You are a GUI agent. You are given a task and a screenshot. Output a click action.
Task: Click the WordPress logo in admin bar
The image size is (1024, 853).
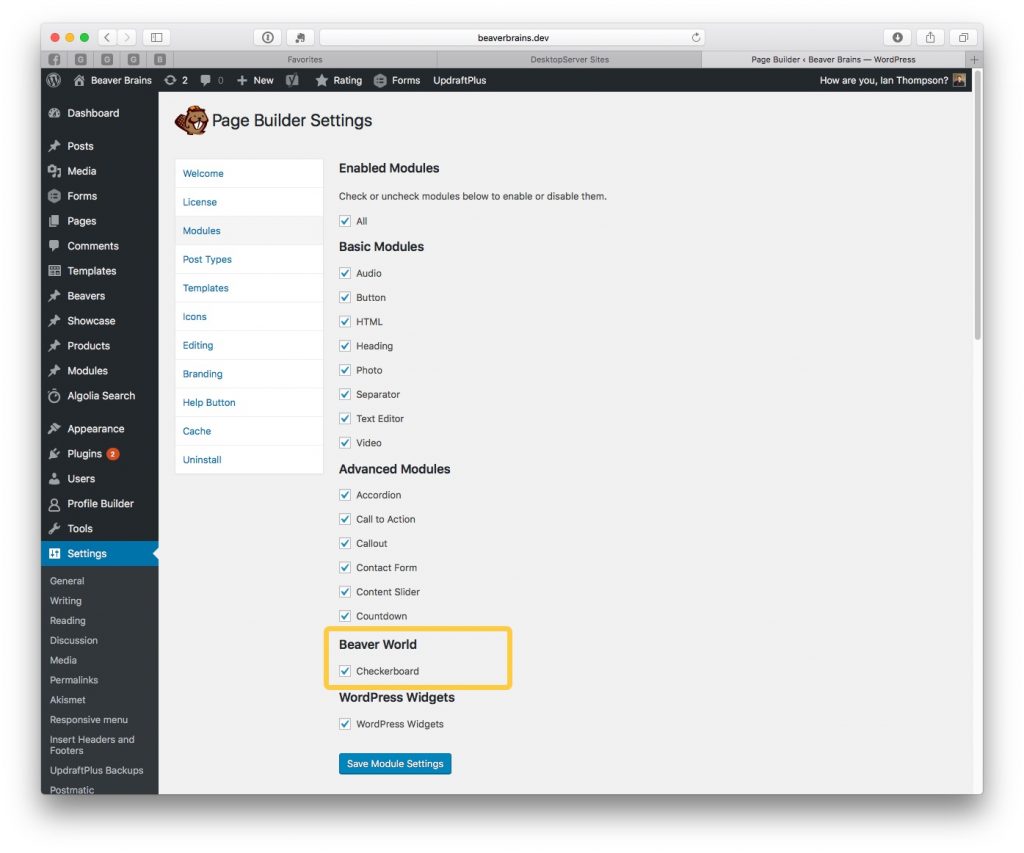click(55, 80)
